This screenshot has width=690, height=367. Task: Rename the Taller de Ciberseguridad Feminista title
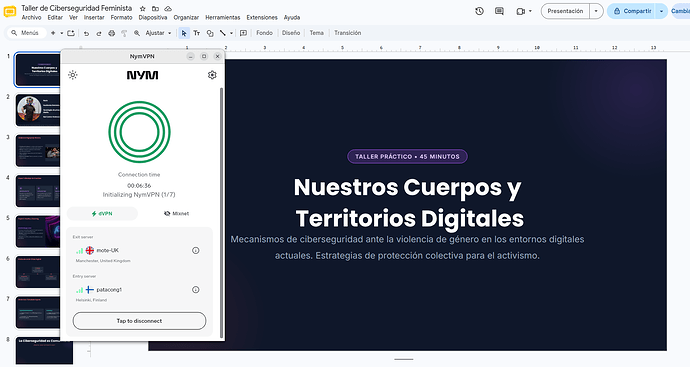77,8
